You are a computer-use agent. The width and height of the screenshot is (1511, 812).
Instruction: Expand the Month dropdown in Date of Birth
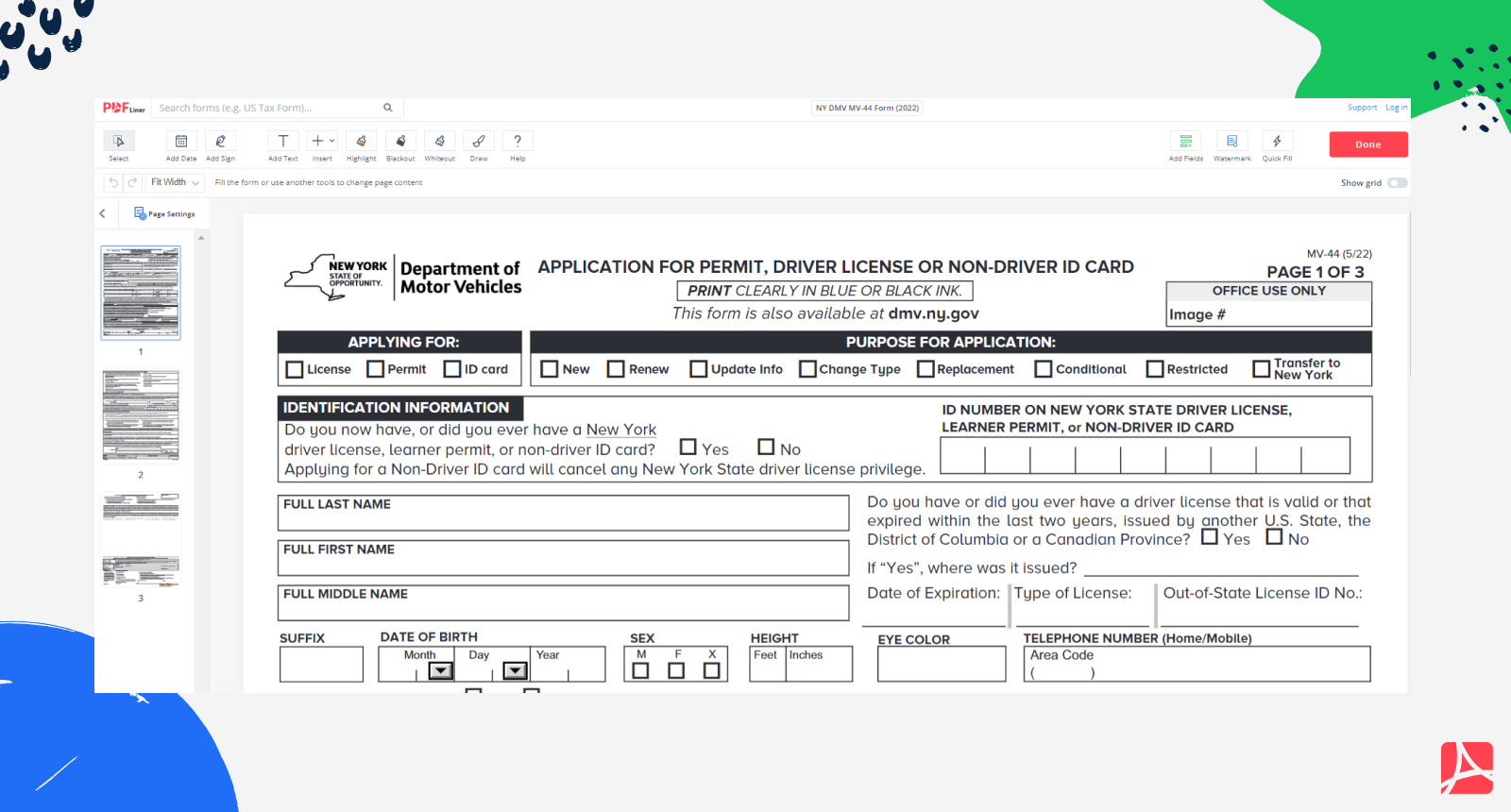pyautogui.click(x=440, y=670)
